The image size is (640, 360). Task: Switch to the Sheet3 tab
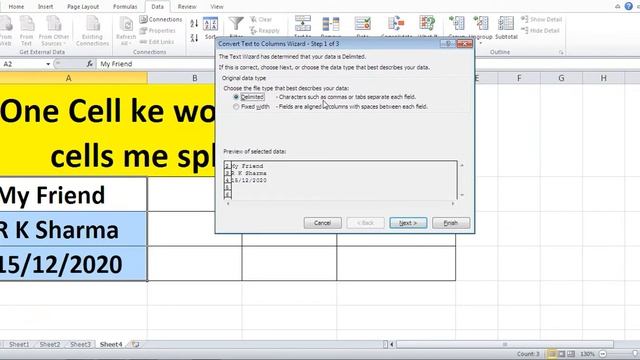[x=80, y=344]
